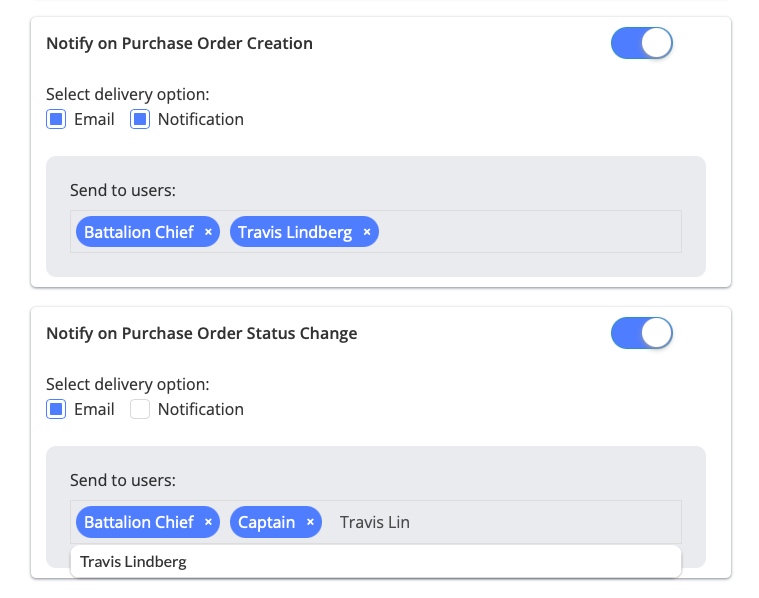Click the Travis Lindberg tag in Creation recipients
Screen dimensions: 759x598
294,232
